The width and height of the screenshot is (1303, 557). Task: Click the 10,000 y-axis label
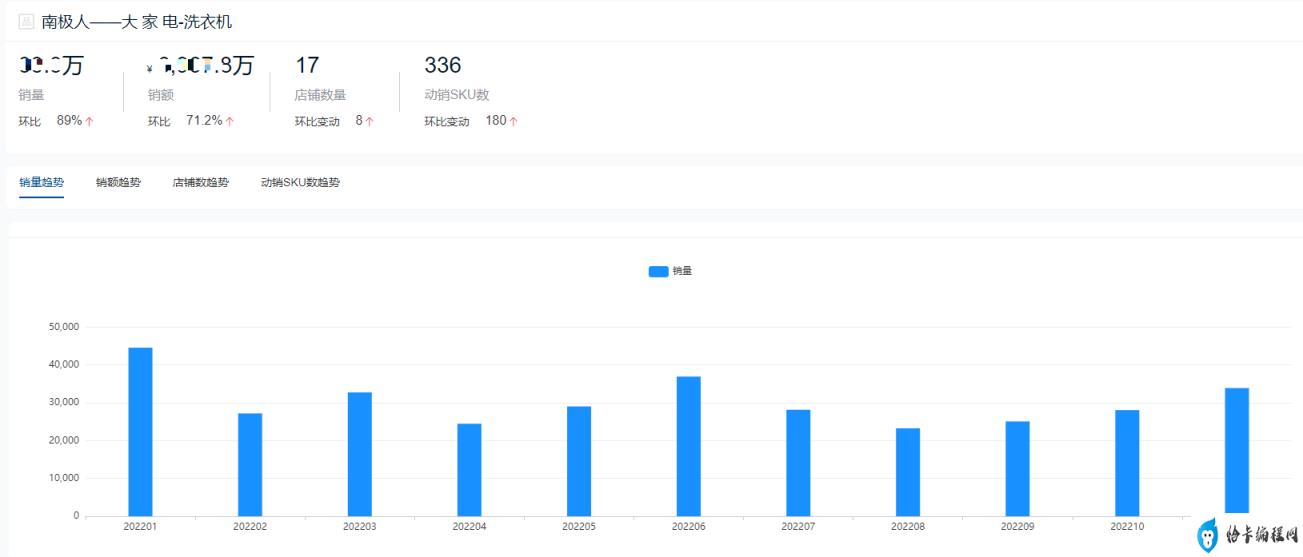(63, 478)
